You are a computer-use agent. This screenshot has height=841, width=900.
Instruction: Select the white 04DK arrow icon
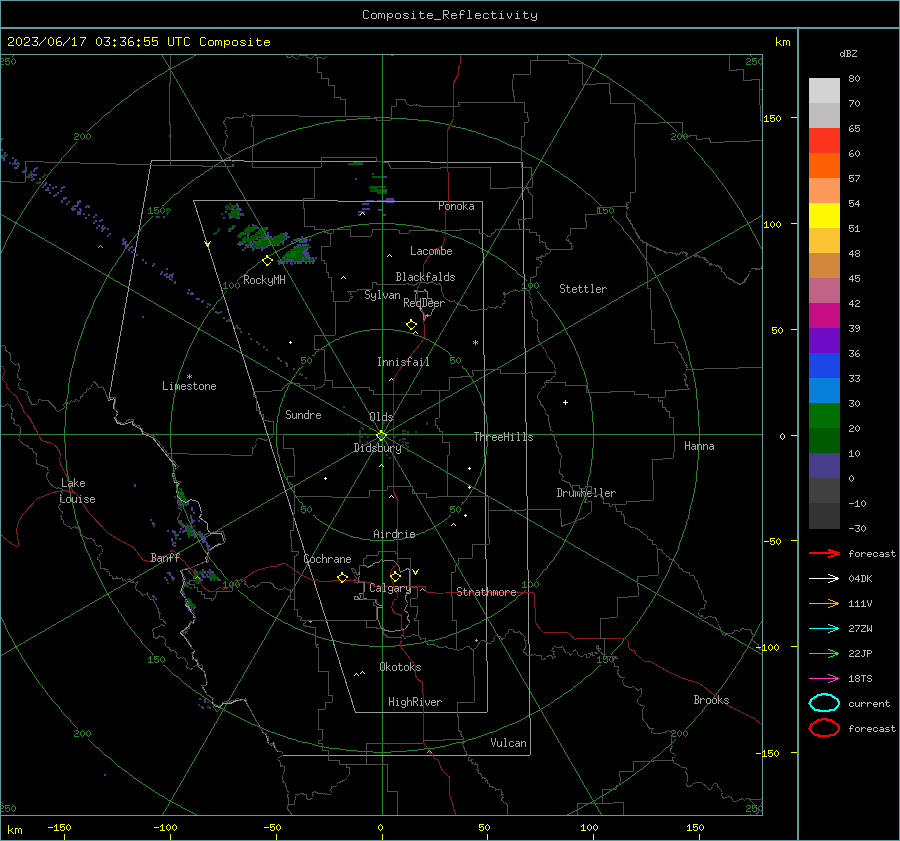[x=824, y=578]
